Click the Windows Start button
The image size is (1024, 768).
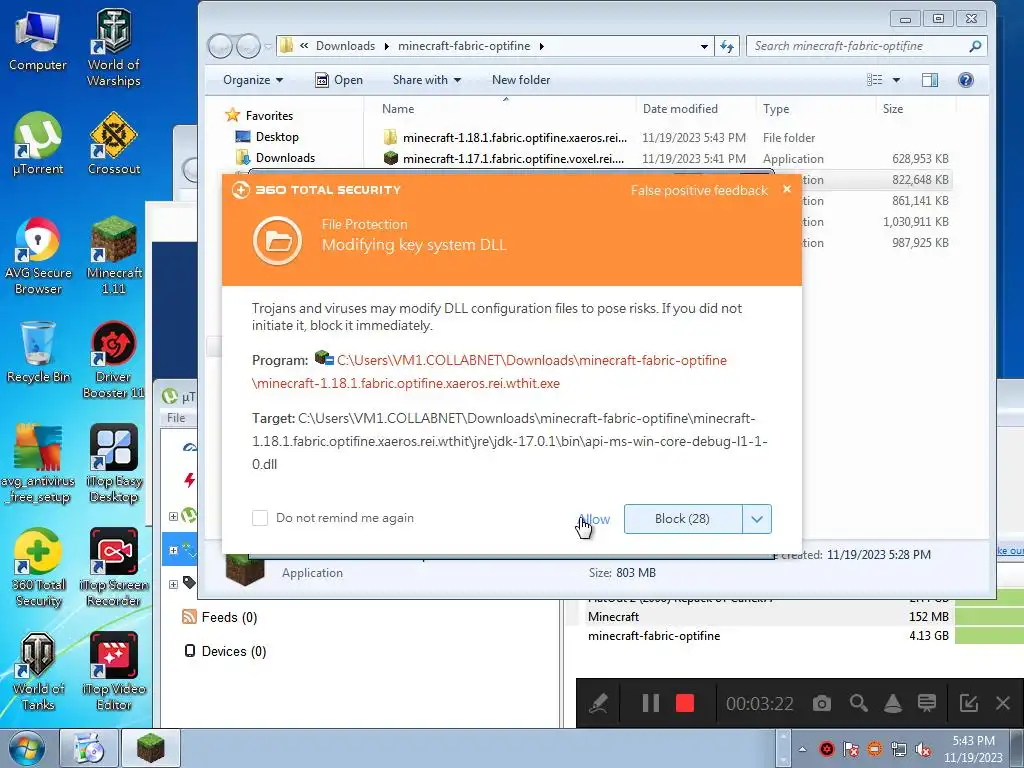click(27, 748)
